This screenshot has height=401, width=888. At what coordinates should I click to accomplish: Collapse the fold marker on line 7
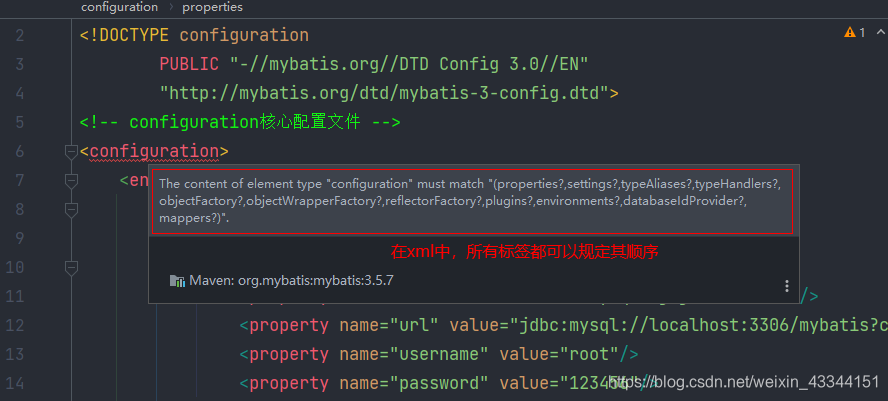coord(71,181)
